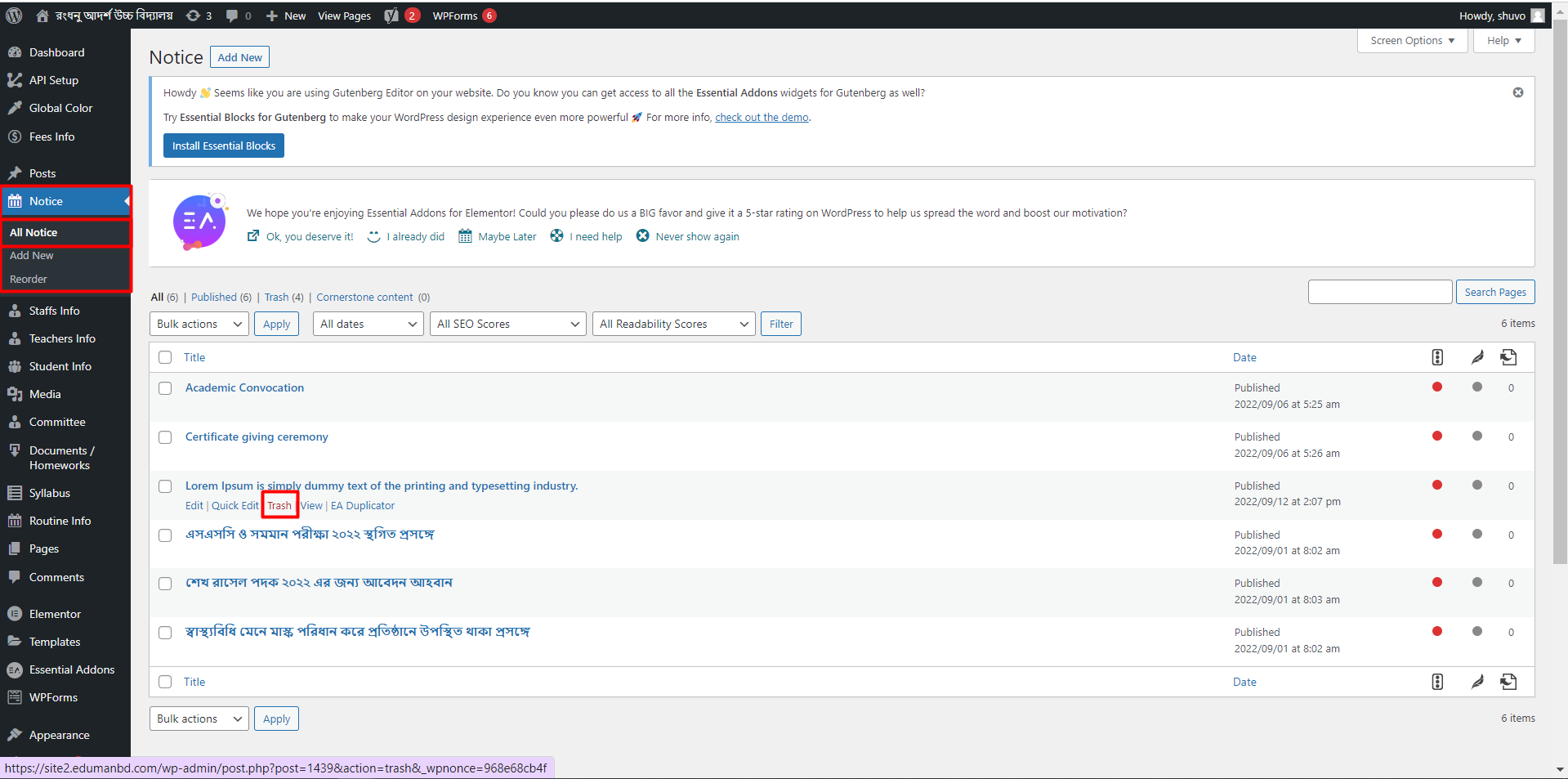
Task: Toggle select-all checkbox in table header
Action: (165, 357)
